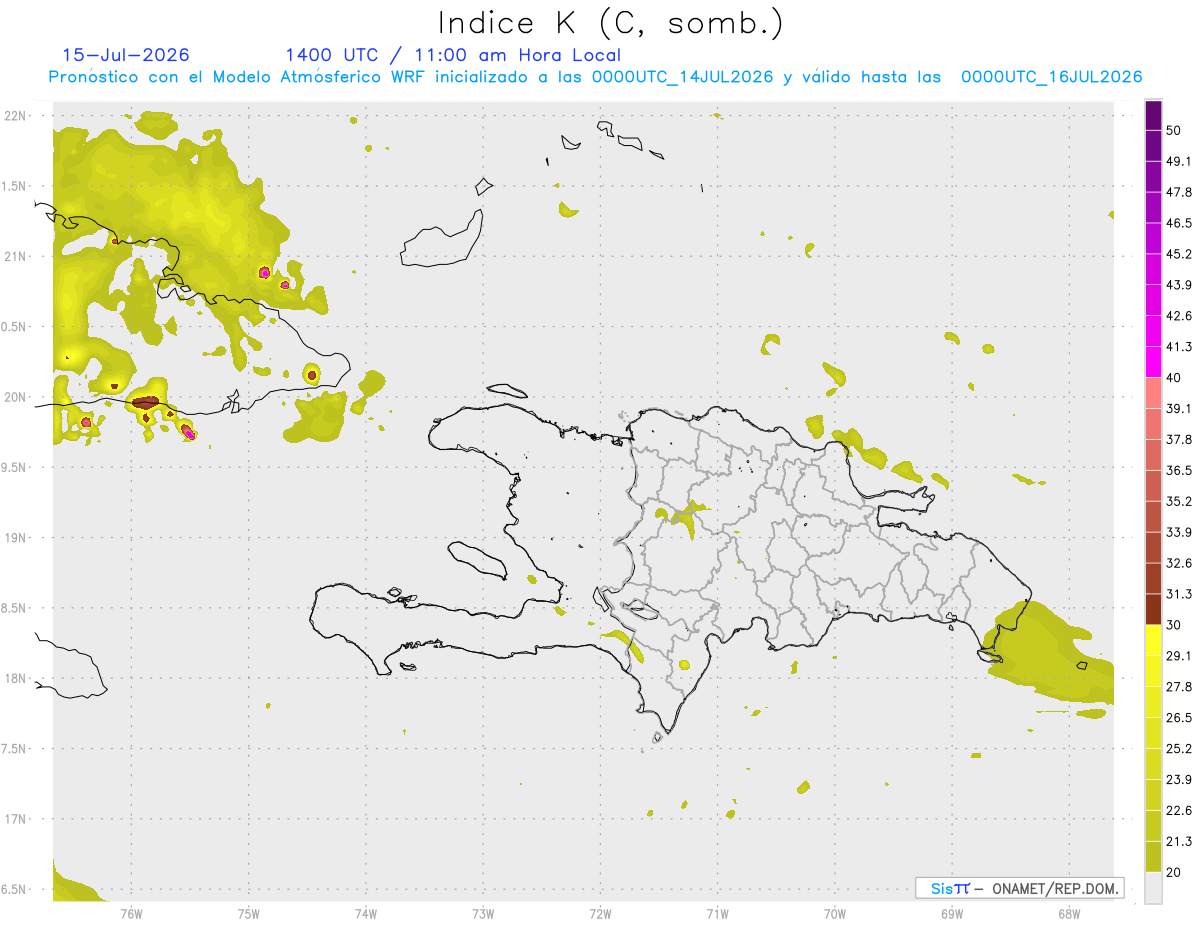Click the latitude label '18N'
The width and height of the screenshot is (1200, 927).
tap(14, 679)
